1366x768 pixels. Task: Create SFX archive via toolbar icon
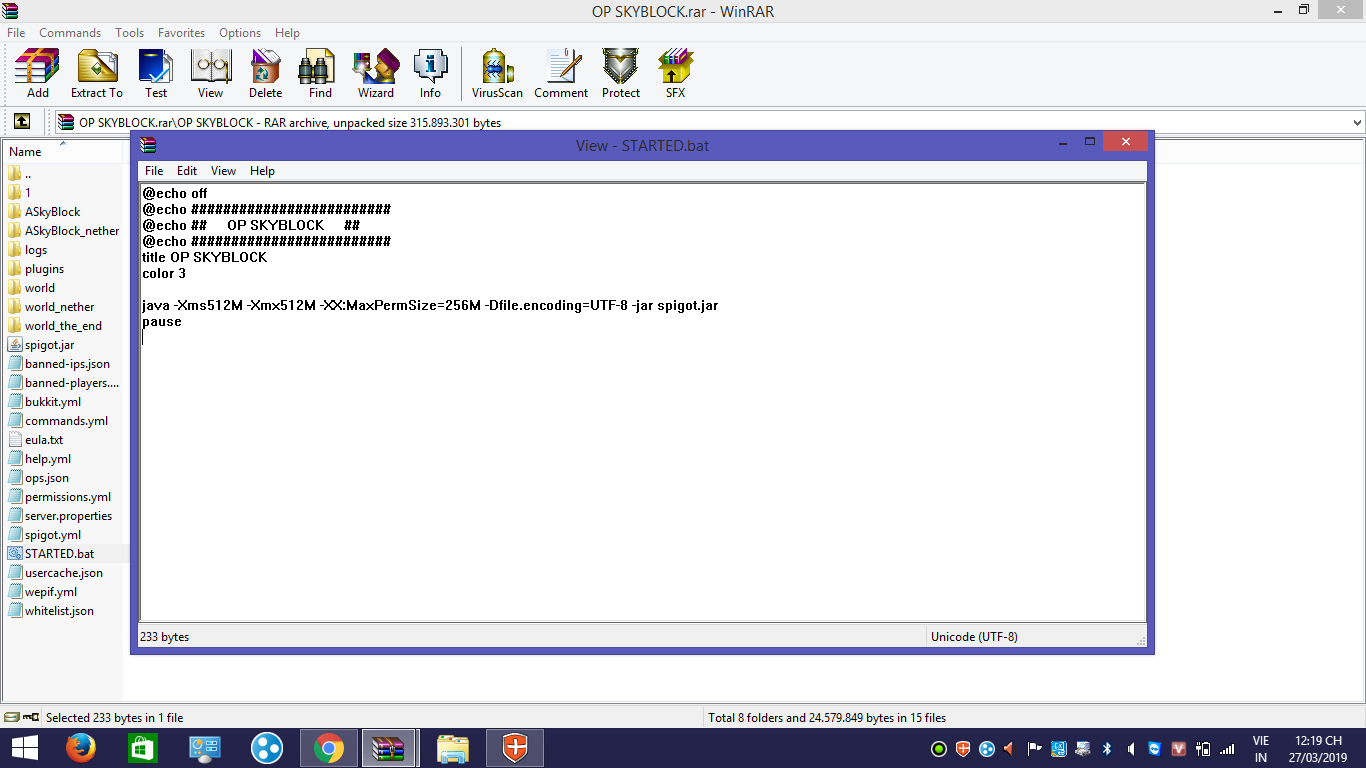point(676,74)
